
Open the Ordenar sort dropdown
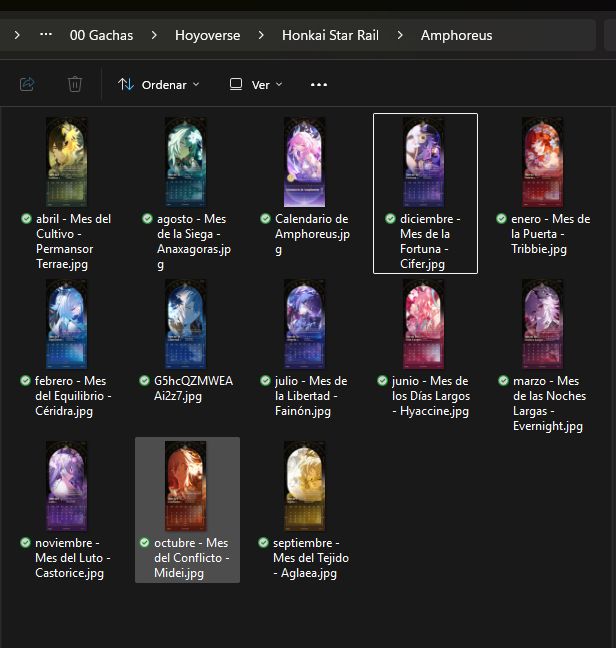tap(159, 85)
